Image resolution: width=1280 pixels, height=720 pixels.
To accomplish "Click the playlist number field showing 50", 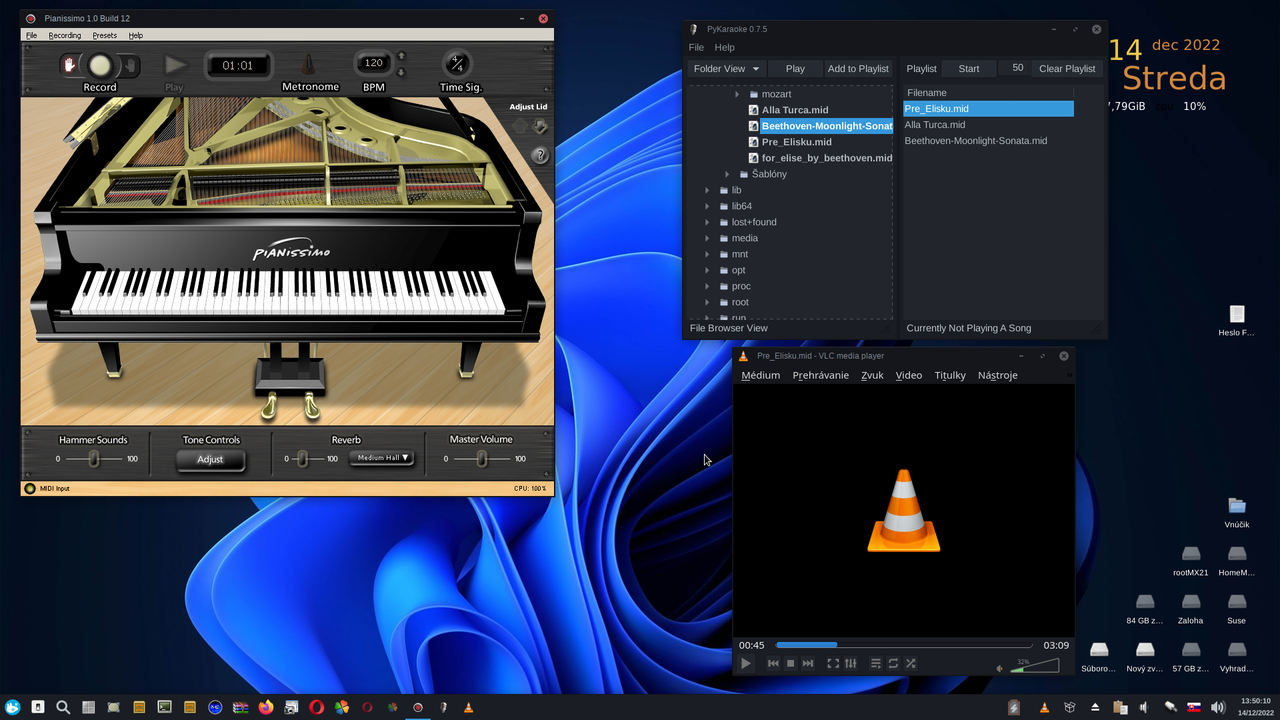I will click(1013, 68).
